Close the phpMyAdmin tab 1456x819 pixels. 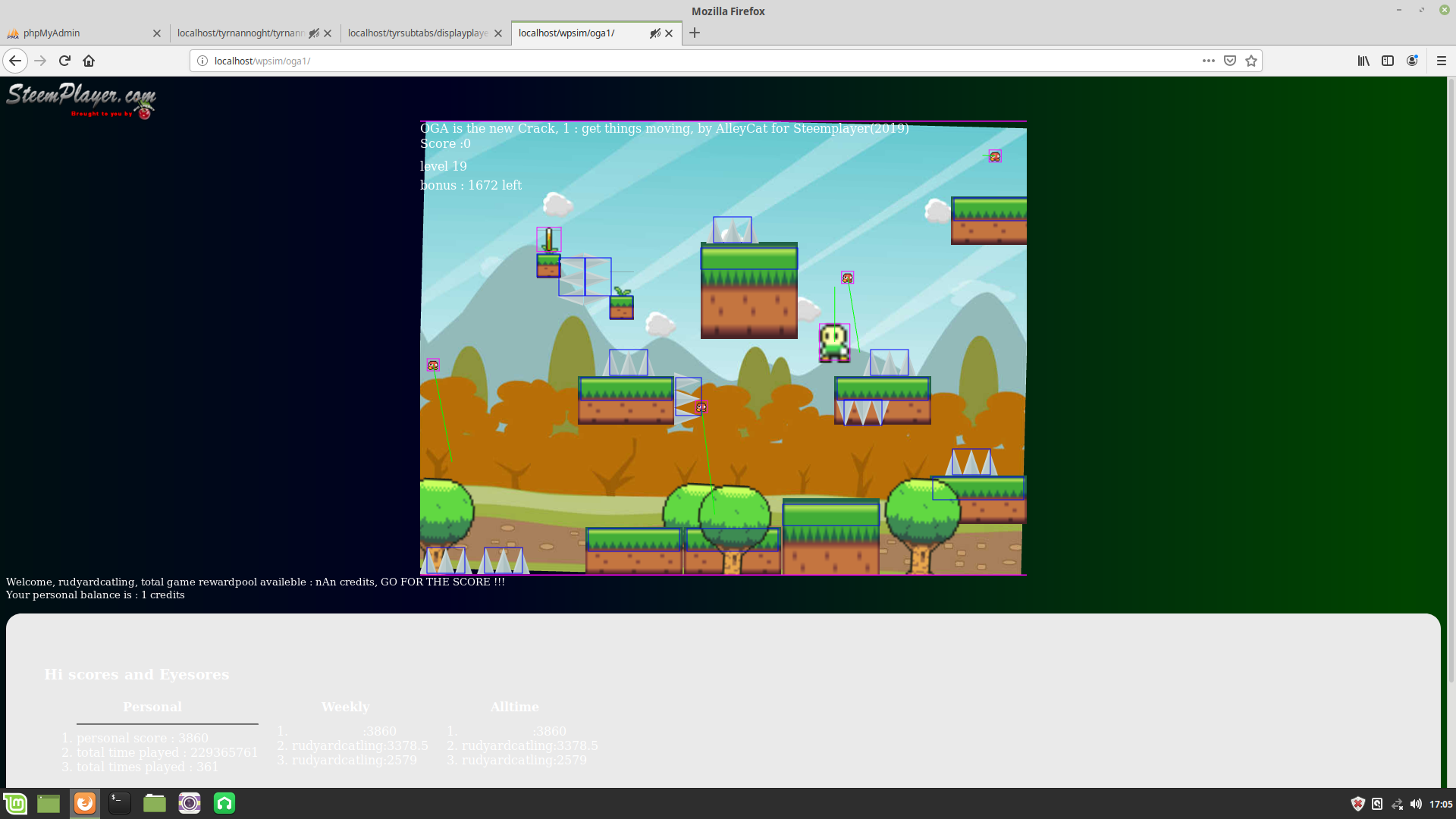pyautogui.click(x=157, y=33)
